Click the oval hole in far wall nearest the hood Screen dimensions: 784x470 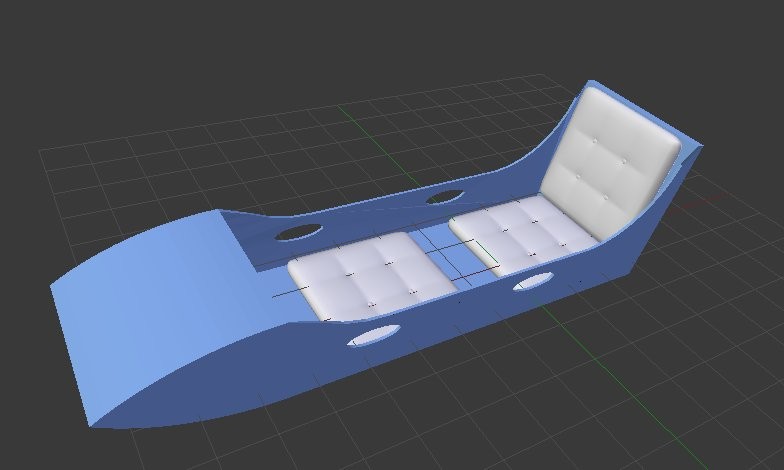click(298, 232)
